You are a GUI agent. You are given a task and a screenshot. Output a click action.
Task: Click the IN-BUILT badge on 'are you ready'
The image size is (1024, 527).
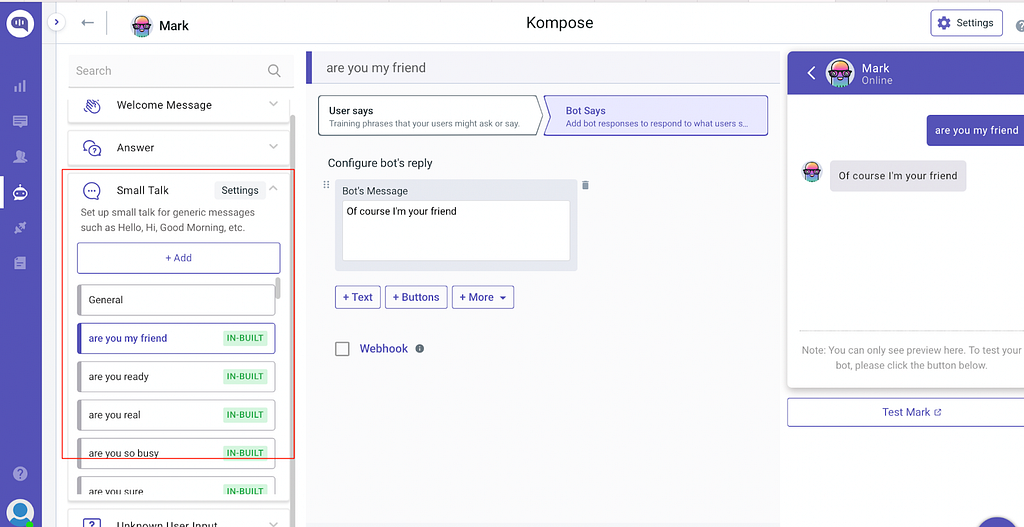tap(245, 376)
